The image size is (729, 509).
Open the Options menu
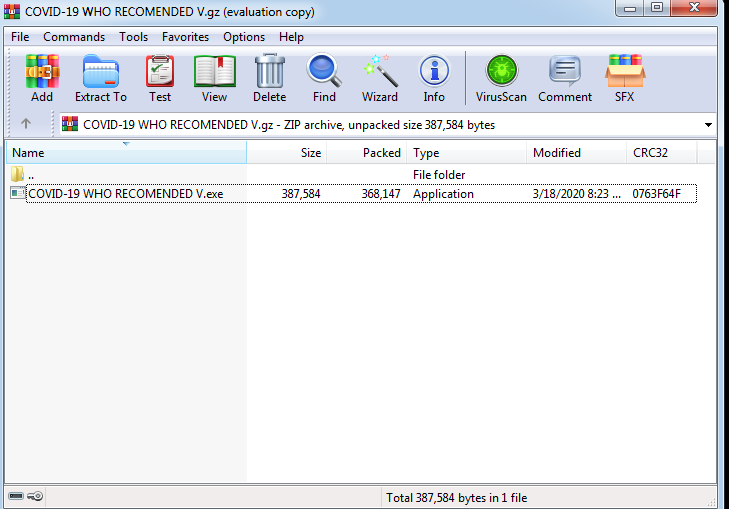[244, 37]
